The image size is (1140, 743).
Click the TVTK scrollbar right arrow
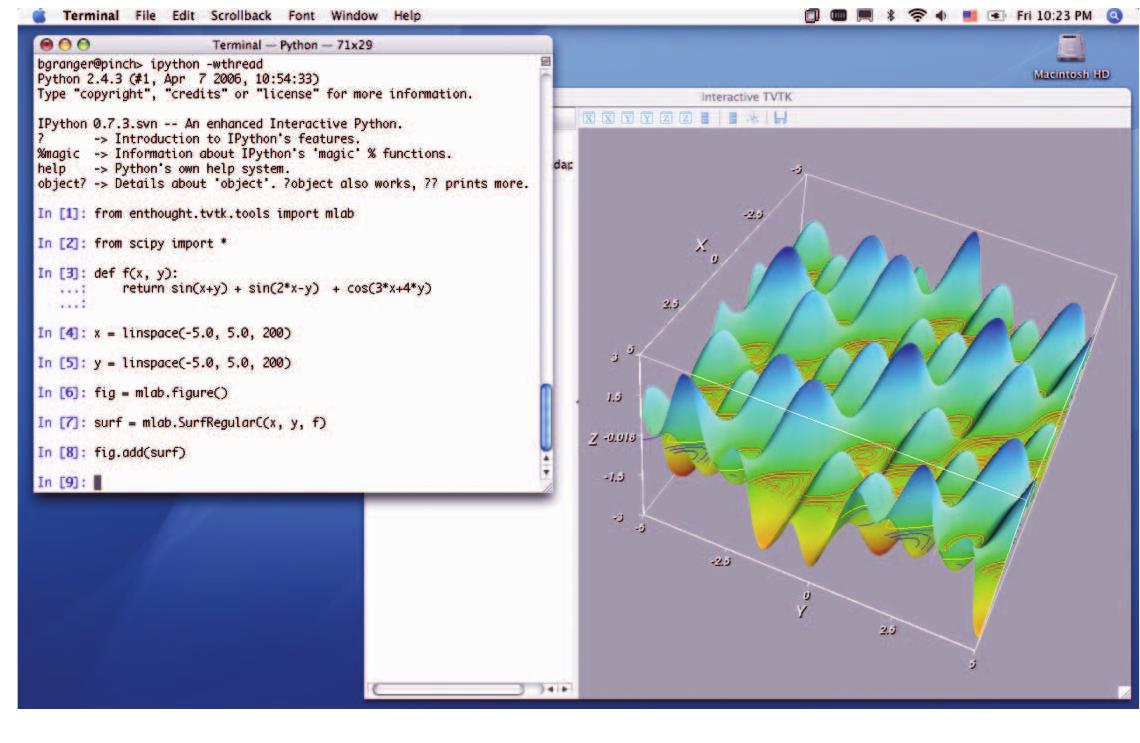564,688
